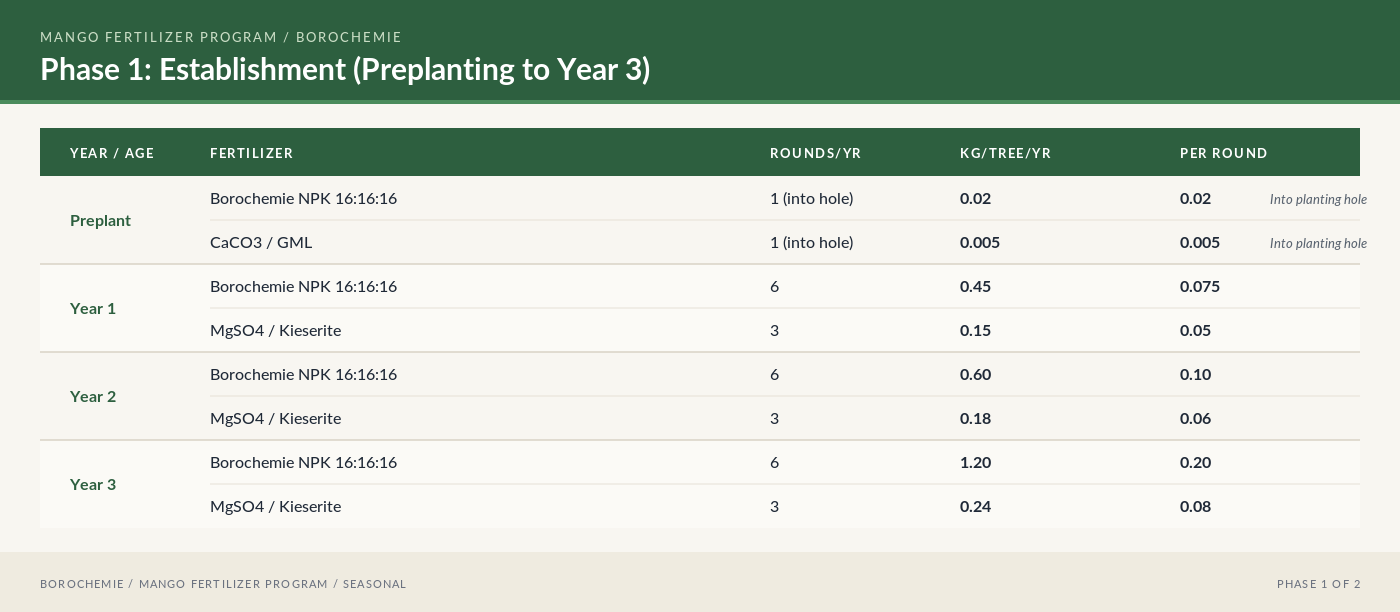
Task: Click Borochemie NPK 16:16:16 in Year 2
Action: click(303, 374)
